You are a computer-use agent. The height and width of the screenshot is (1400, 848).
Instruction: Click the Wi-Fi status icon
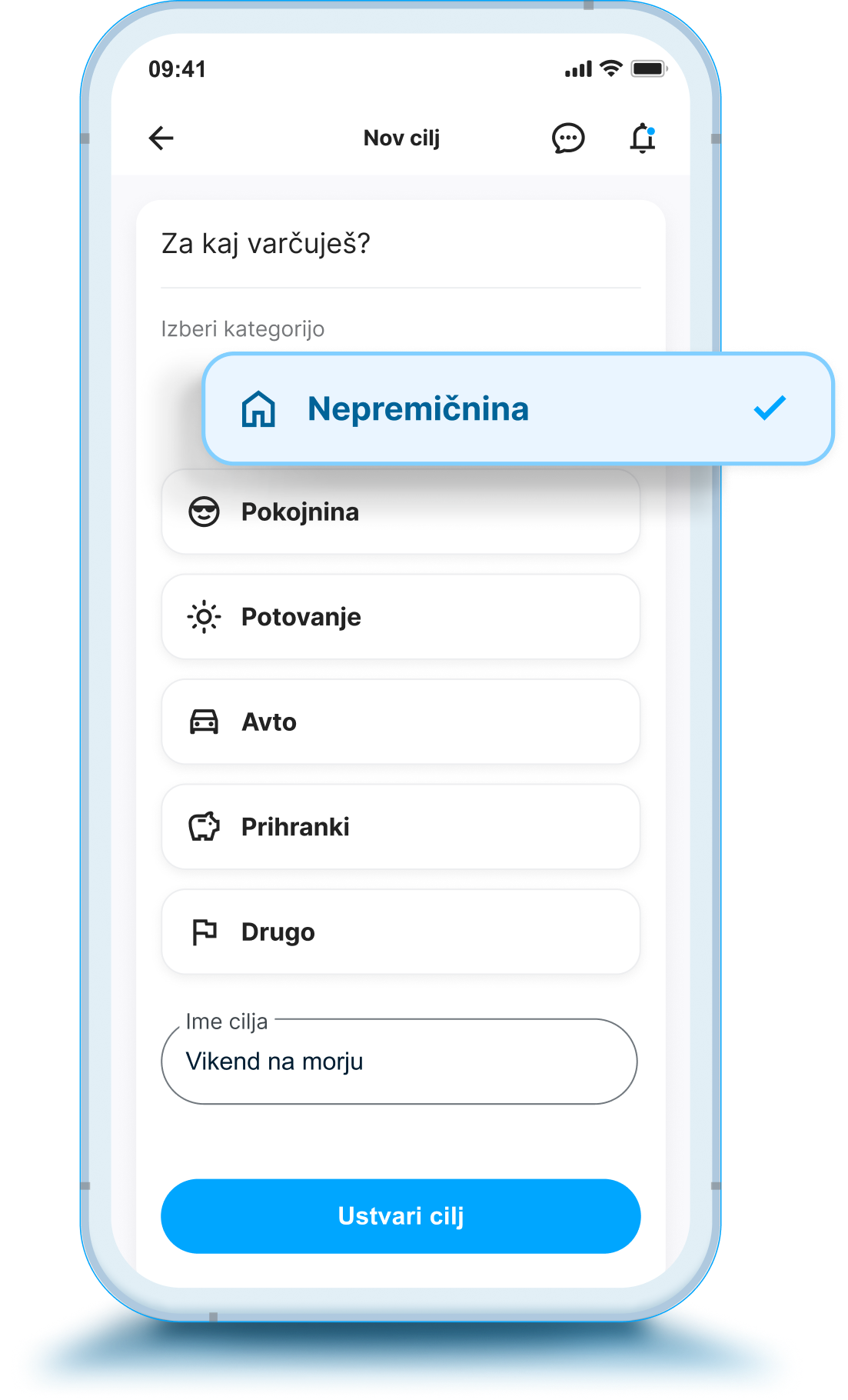(x=611, y=69)
